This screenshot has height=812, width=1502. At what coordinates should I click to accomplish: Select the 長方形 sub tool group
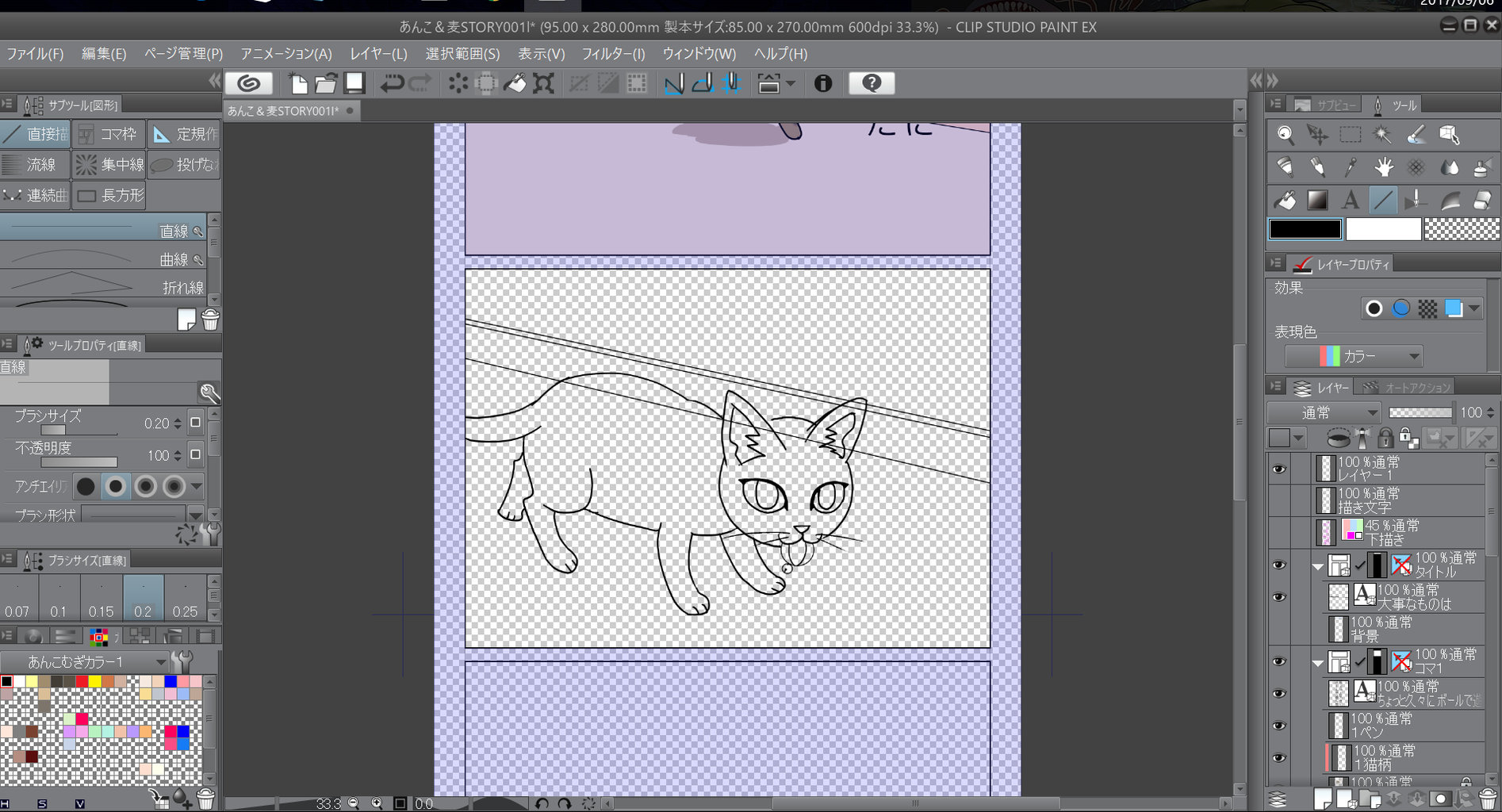click(109, 195)
